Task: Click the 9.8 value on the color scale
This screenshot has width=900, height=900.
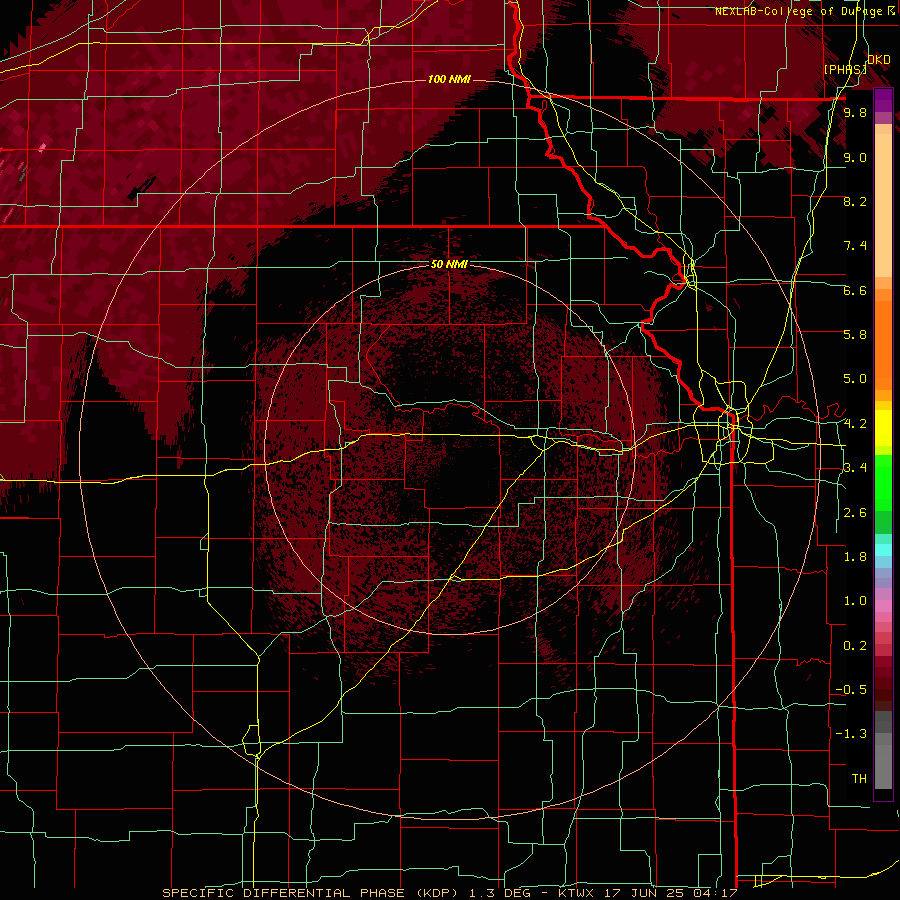Action: coord(855,112)
